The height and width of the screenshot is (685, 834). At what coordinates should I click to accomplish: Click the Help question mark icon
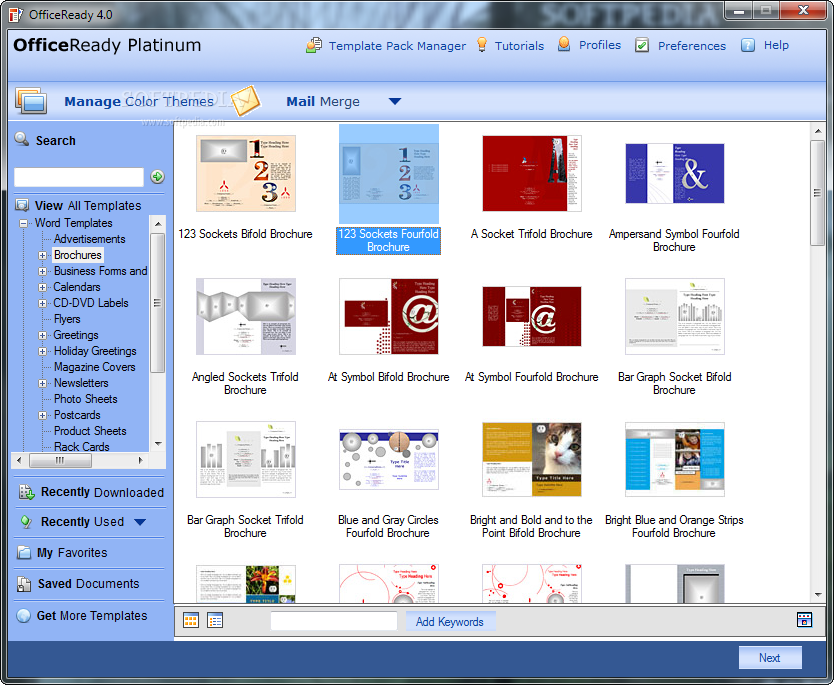(748, 45)
